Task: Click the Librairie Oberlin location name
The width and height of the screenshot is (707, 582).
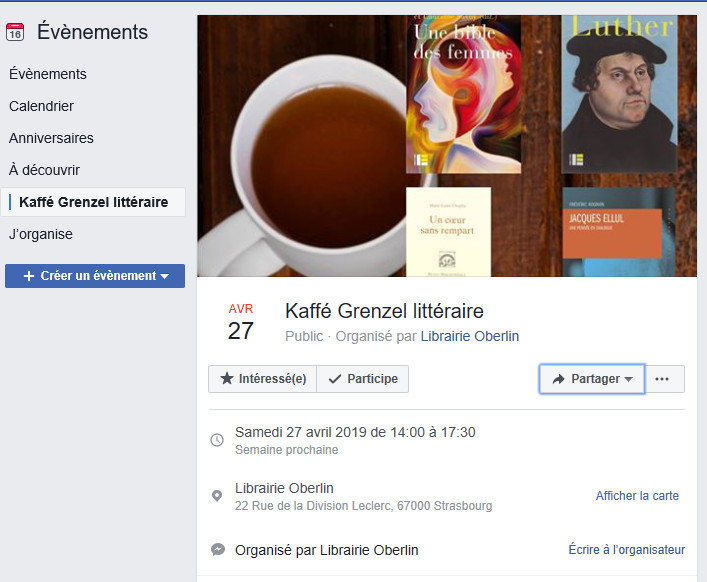Action: [x=284, y=488]
